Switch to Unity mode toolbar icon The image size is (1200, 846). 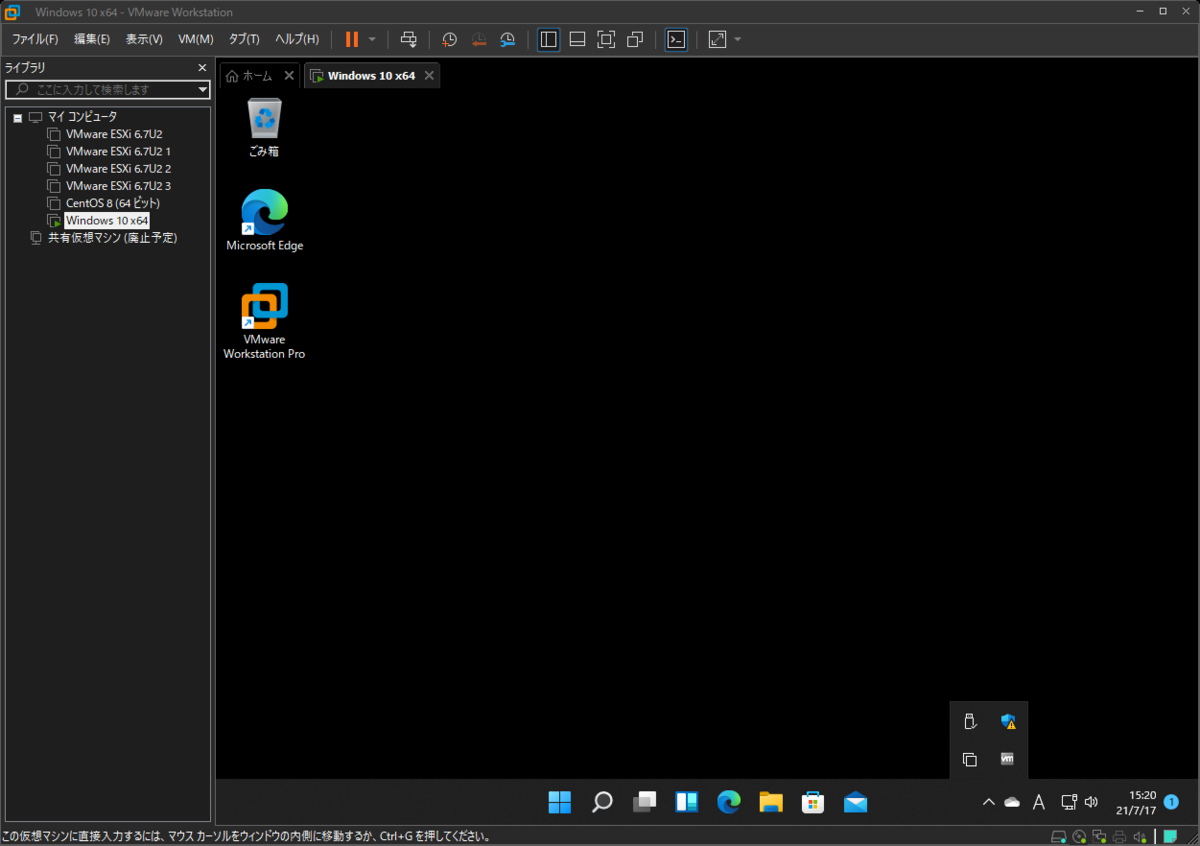tap(635, 40)
